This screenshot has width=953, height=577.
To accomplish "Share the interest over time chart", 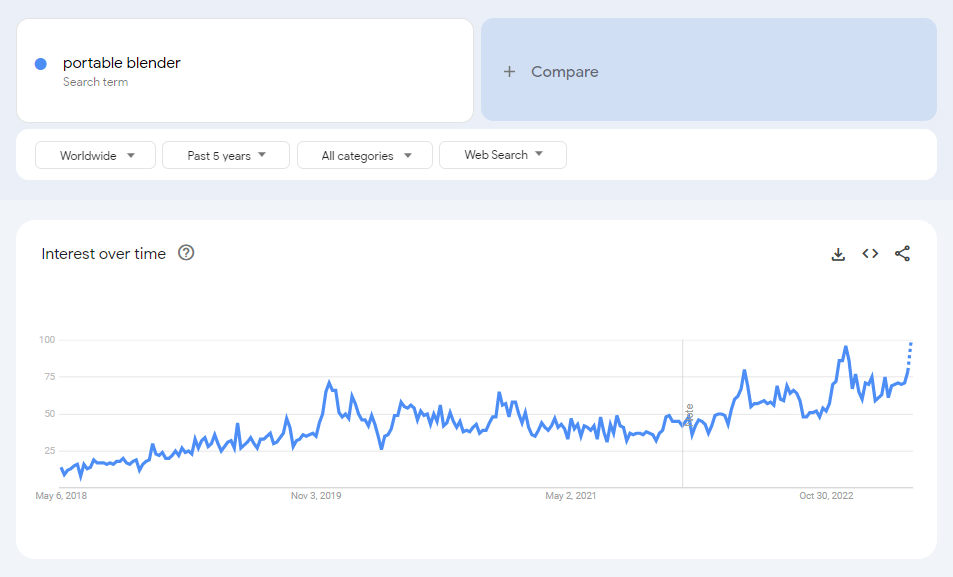I will [x=902, y=254].
